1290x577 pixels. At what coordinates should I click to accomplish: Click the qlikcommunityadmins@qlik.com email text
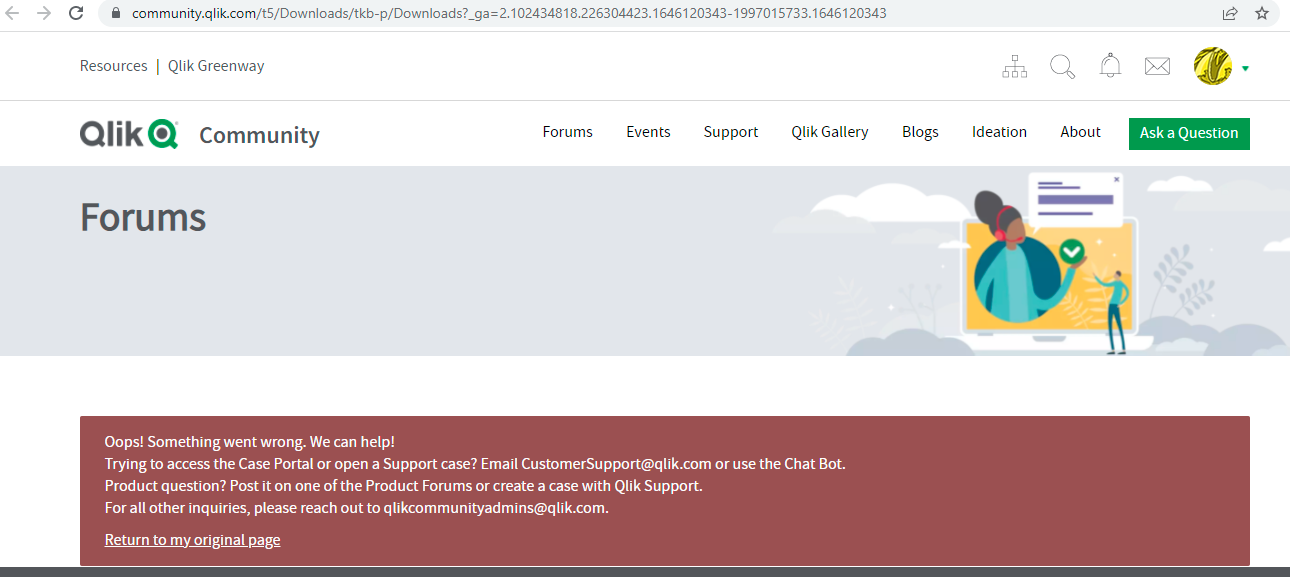[494, 508]
